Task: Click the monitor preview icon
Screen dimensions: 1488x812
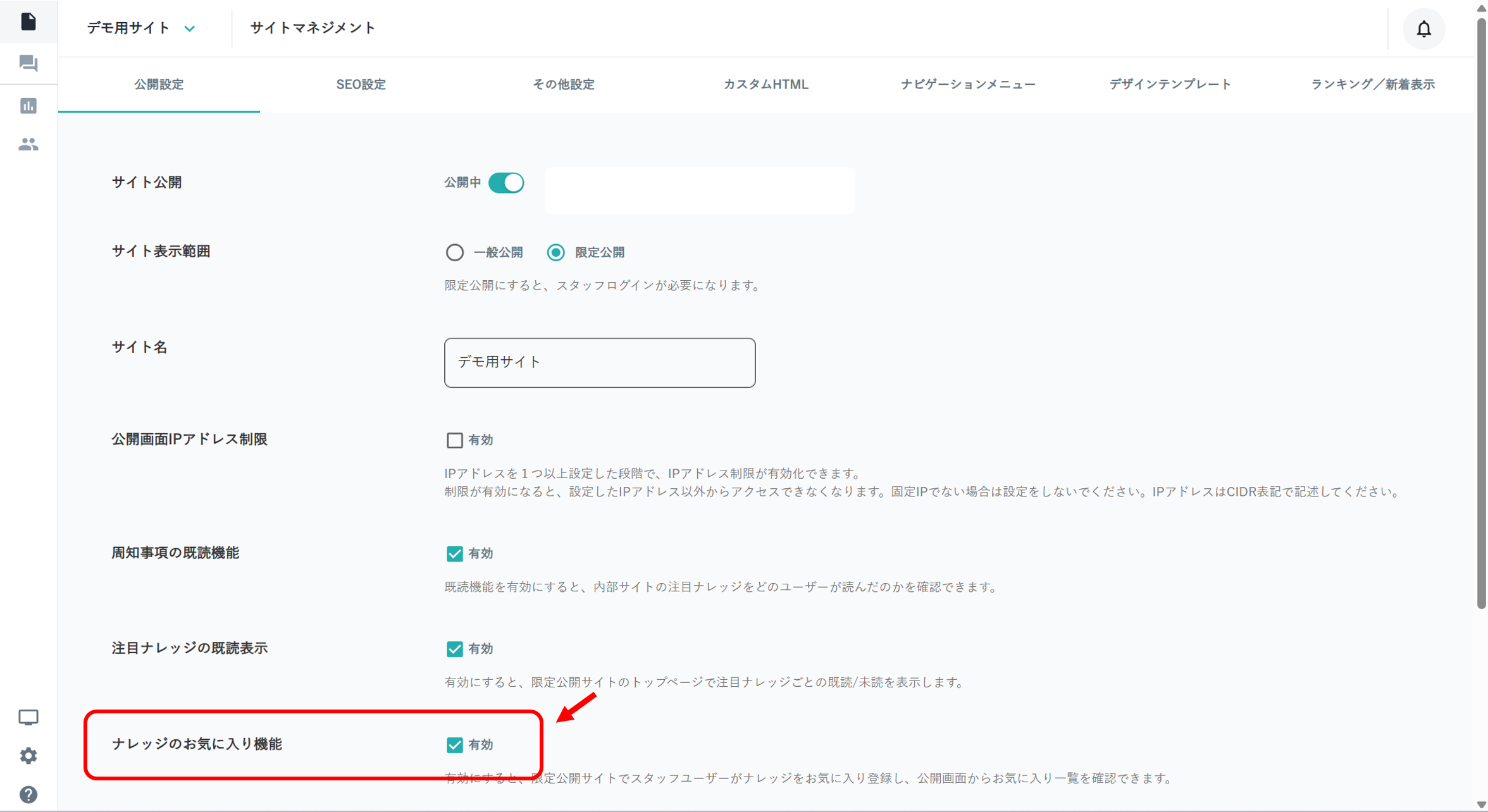Action: coord(28,717)
